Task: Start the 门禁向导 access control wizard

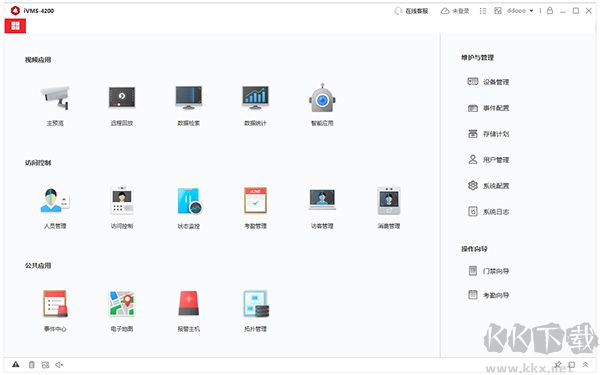Action: click(x=488, y=271)
